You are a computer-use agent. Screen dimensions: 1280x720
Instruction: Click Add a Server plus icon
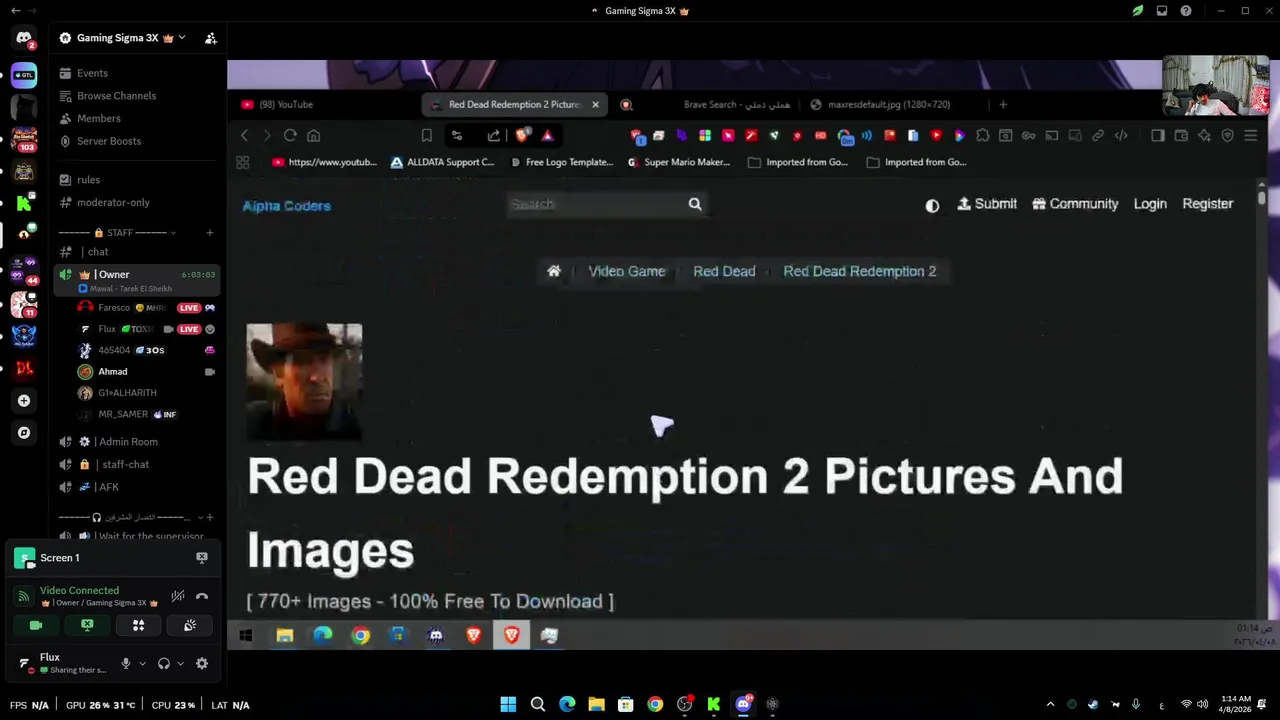click(24, 401)
